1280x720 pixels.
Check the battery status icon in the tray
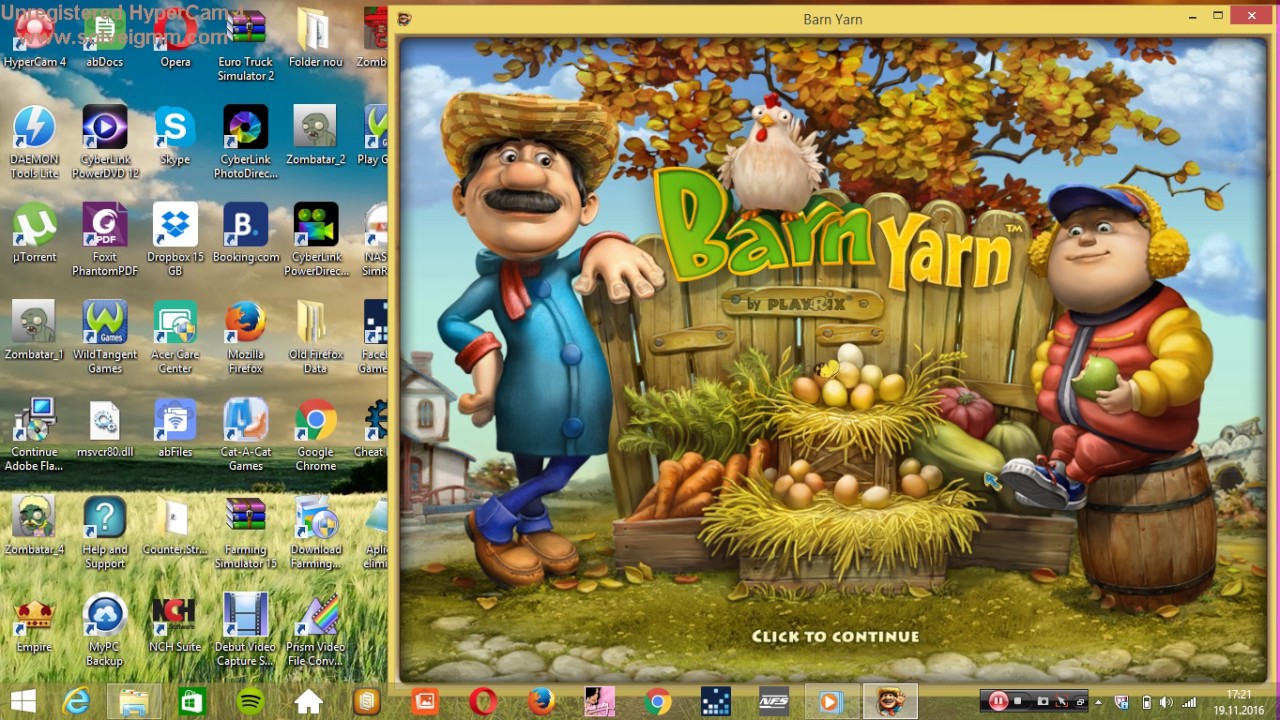(x=1146, y=702)
